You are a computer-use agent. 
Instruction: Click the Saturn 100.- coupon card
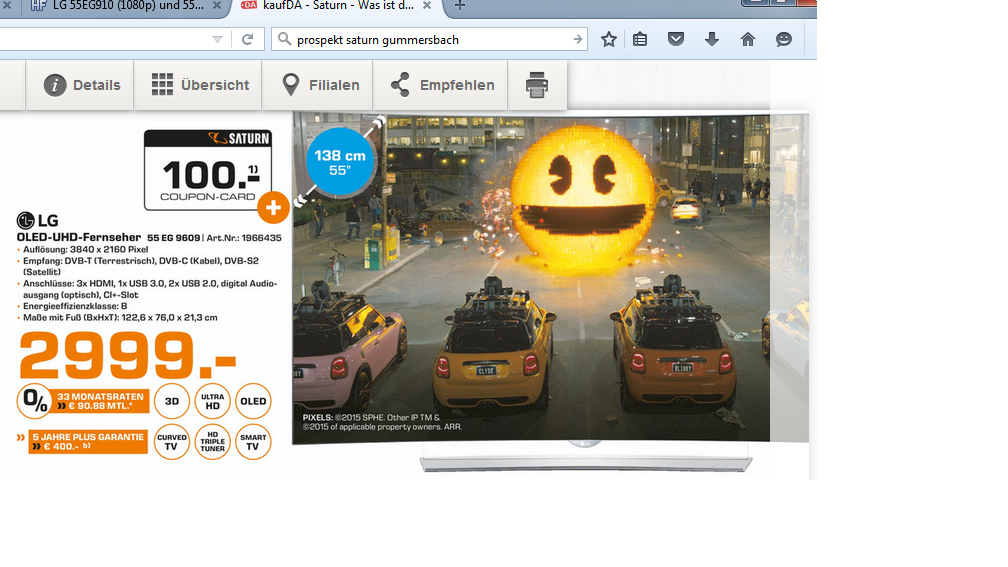click(x=208, y=170)
